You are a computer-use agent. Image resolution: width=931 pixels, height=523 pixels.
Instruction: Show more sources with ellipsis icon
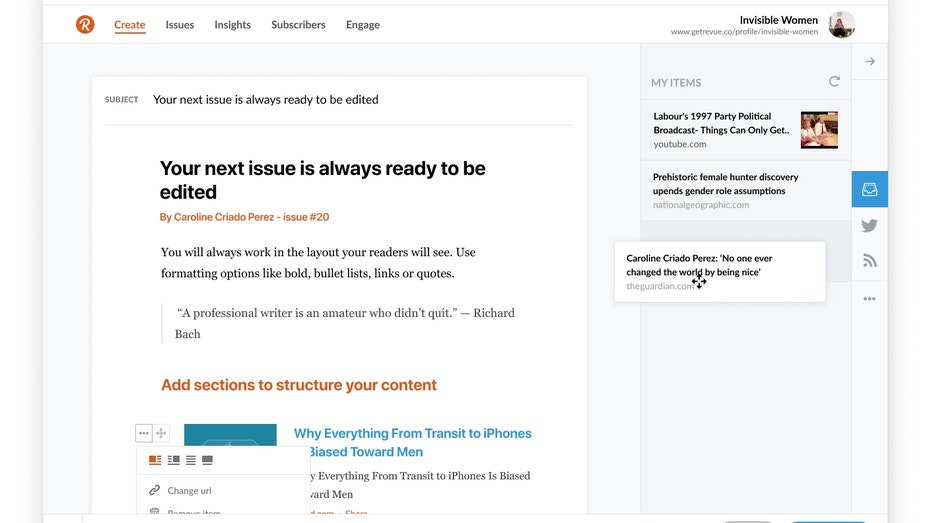point(870,299)
